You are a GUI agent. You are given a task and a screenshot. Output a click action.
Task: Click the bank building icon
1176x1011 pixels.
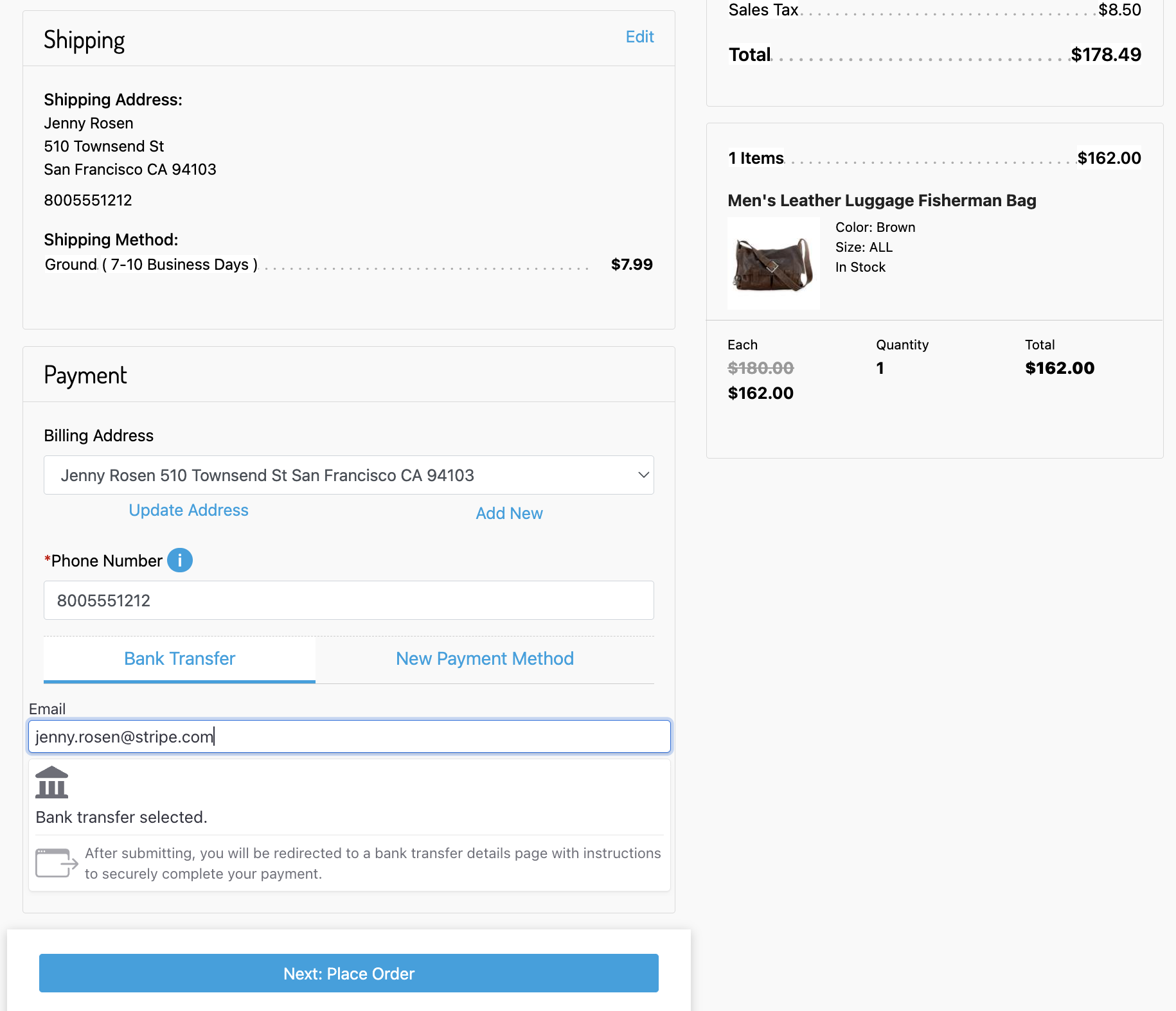tap(51, 782)
